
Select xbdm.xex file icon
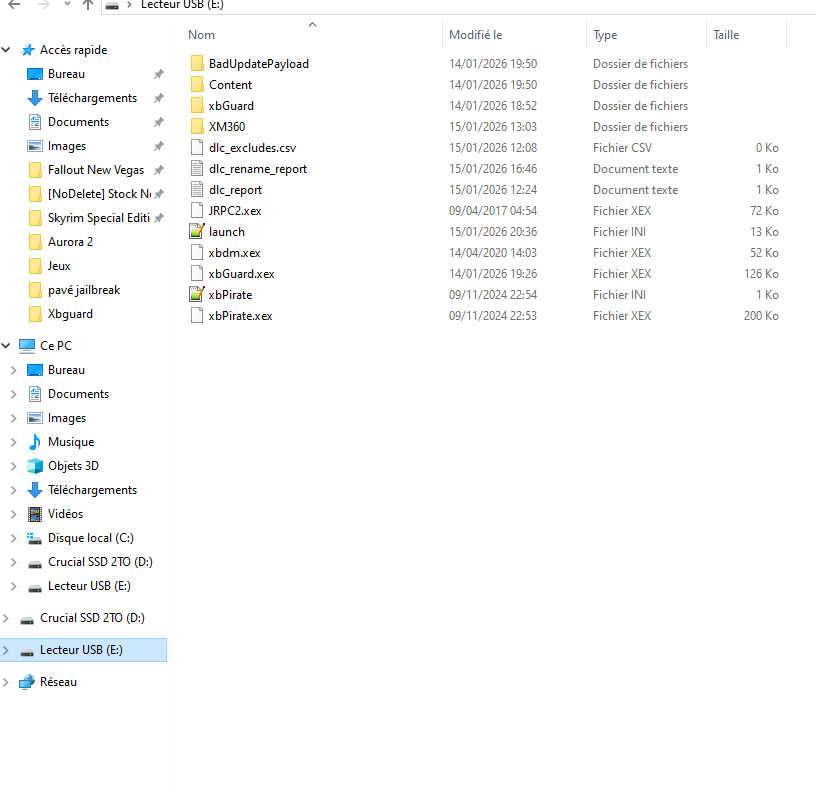197,252
